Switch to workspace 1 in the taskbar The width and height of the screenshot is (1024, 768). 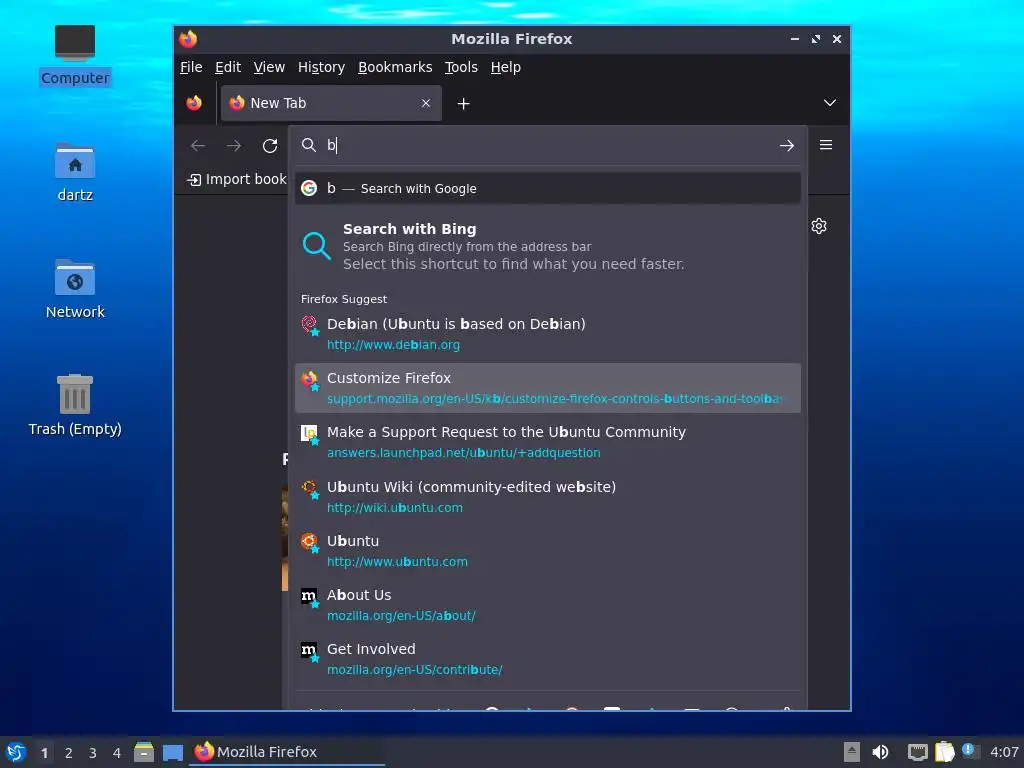point(44,752)
